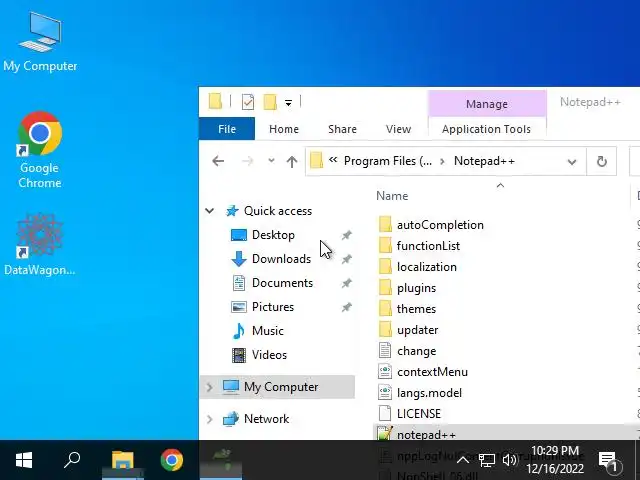This screenshot has width=640, height=480.
Task: Expand the Network tree node
Action: (x=209, y=419)
